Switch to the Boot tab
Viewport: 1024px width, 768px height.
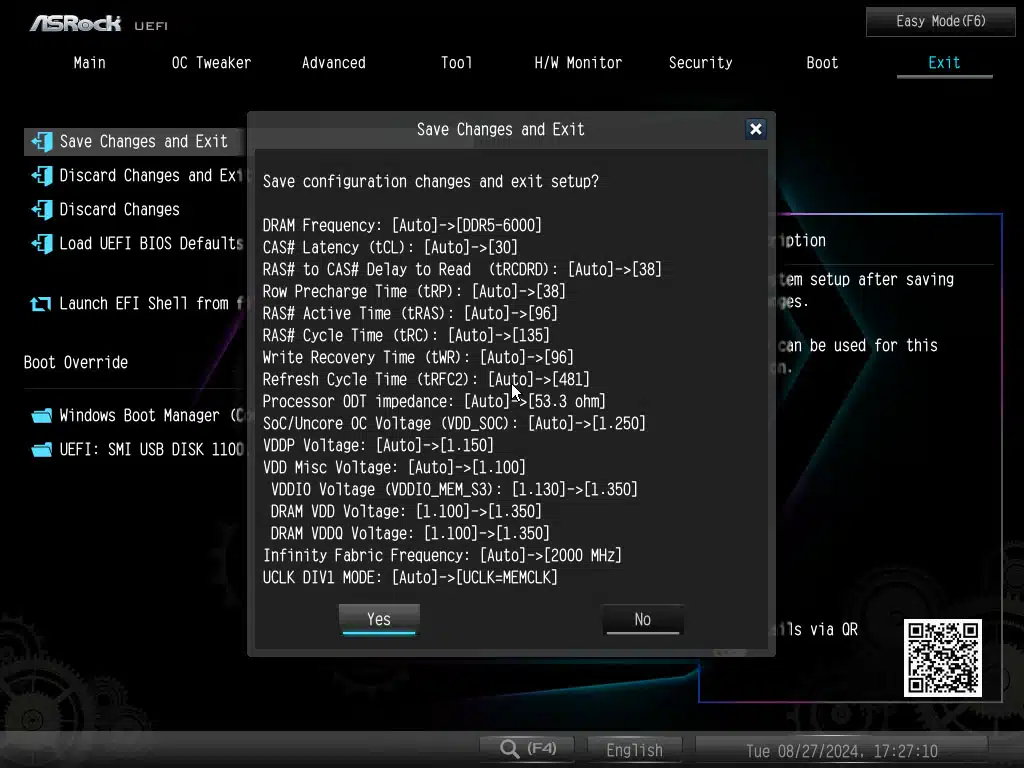[x=822, y=62]
